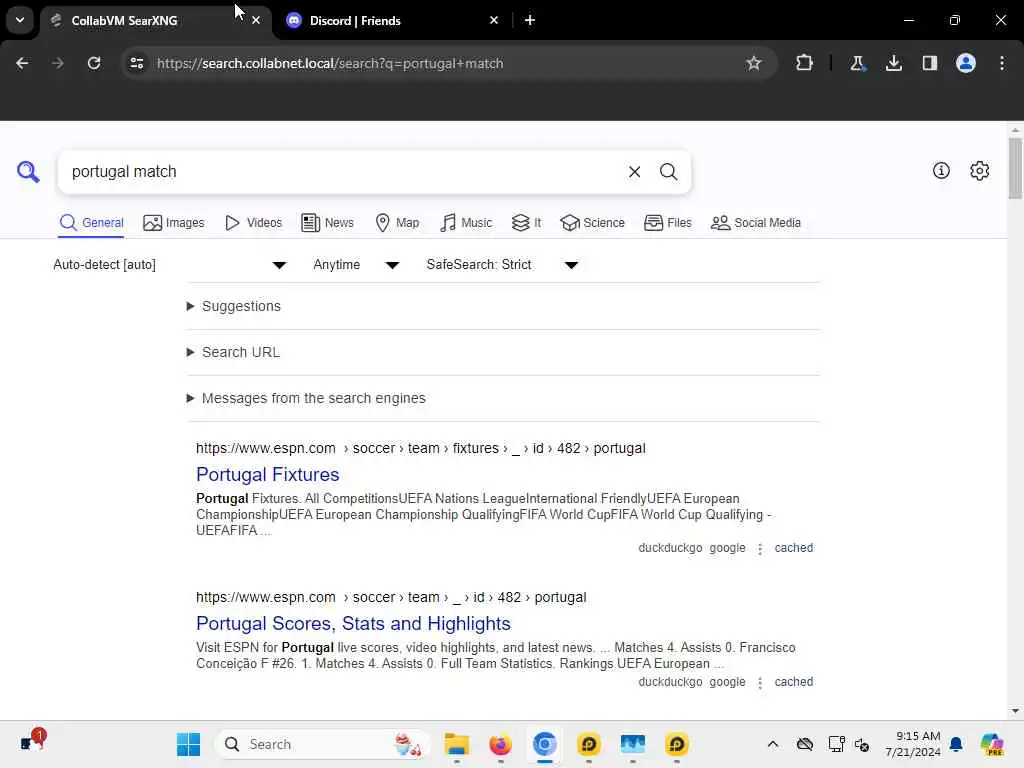Viewport: 1024px width, 768px height.
Task: Open browser extensions puzzle icon
Action: pos(805,63)
